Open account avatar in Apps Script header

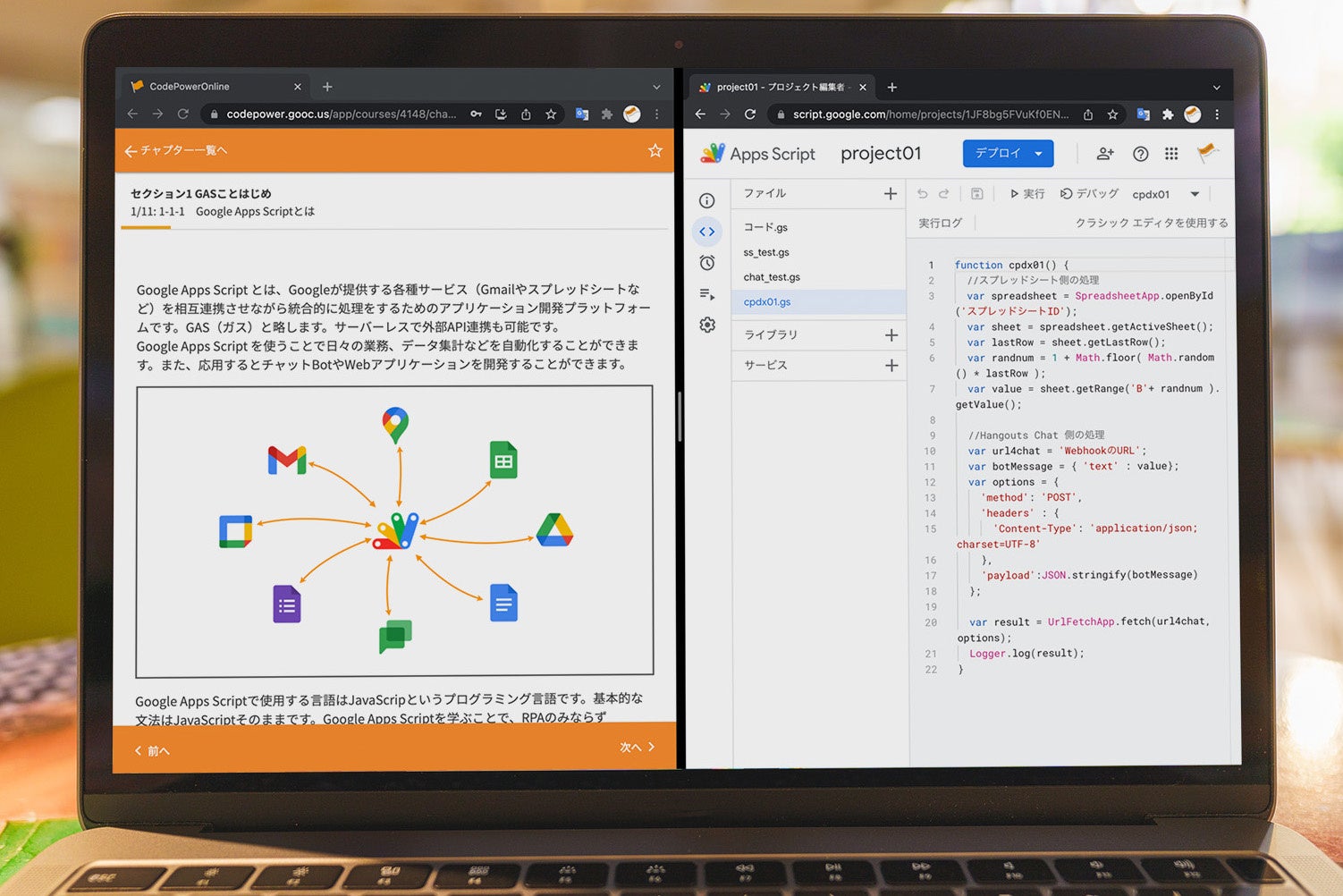[x=1208, y=153]
